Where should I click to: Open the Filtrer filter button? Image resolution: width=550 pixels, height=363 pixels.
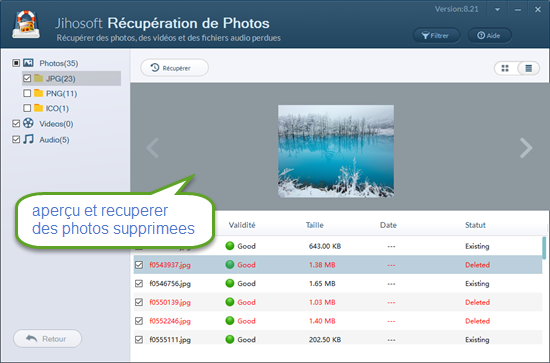point(436,35)
